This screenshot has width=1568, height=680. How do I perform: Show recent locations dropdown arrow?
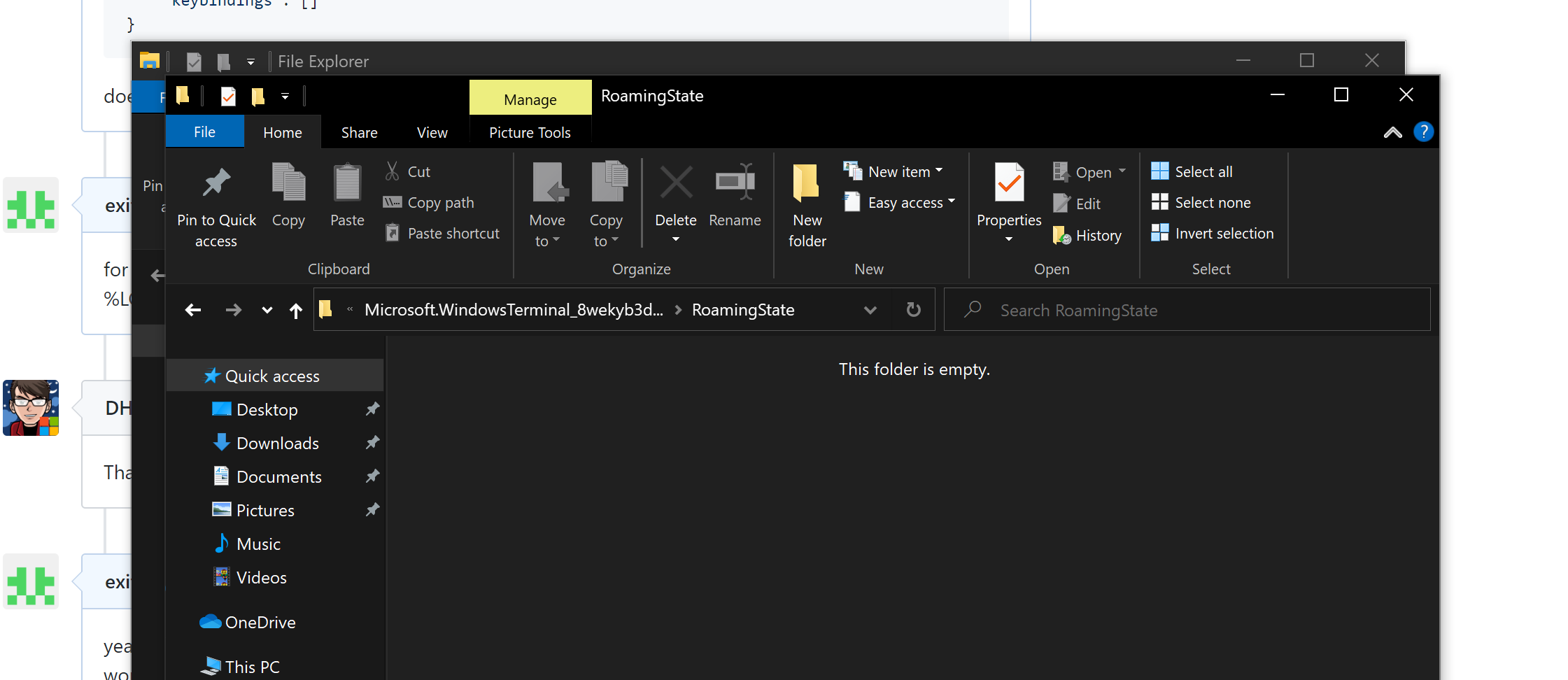pos(267,310)
